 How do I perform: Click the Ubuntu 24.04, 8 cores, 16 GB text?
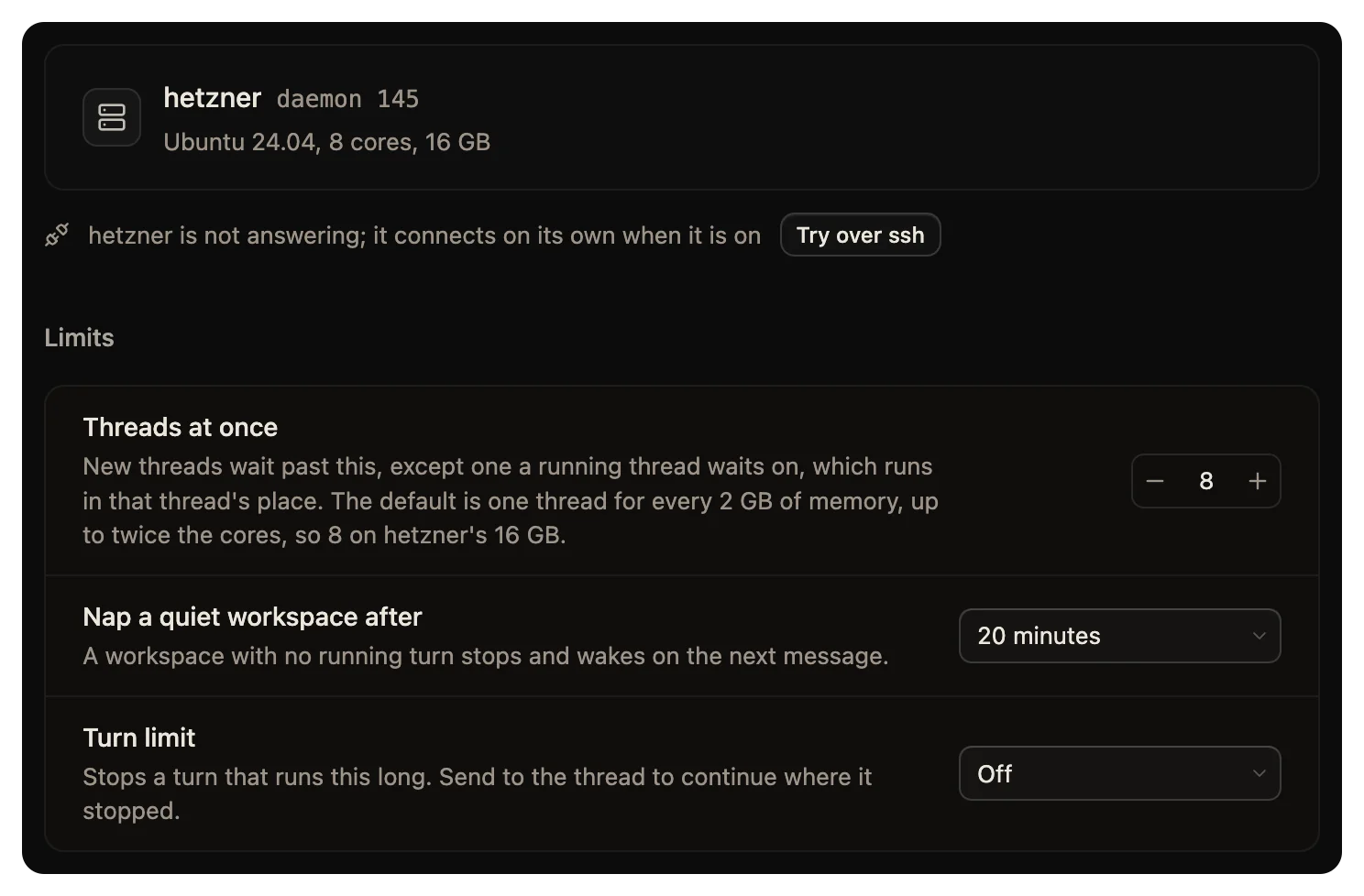coord(326,142)
